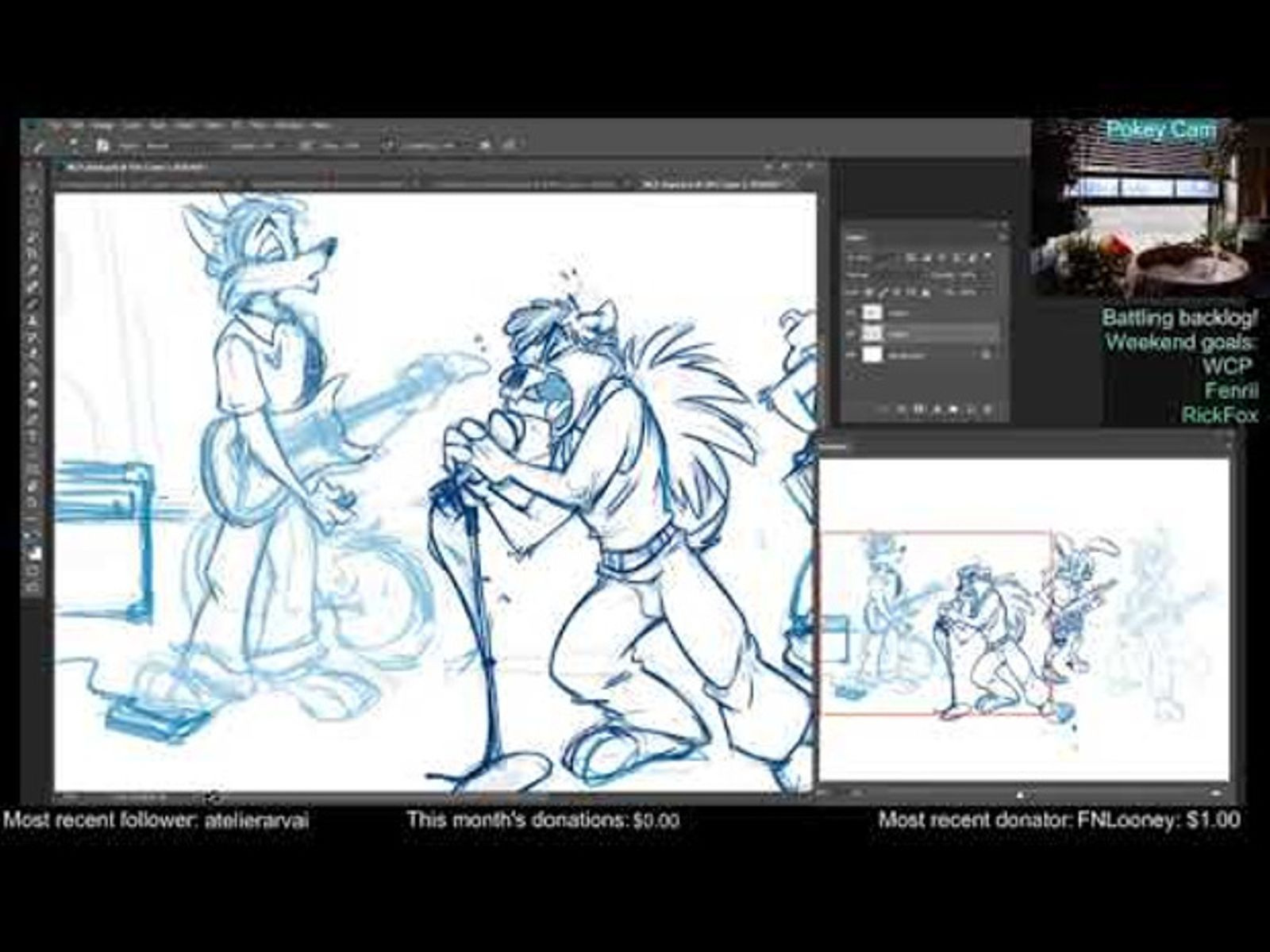1270x952 pixels.
Task: Select the Pen tool
Action: point(33,420)
